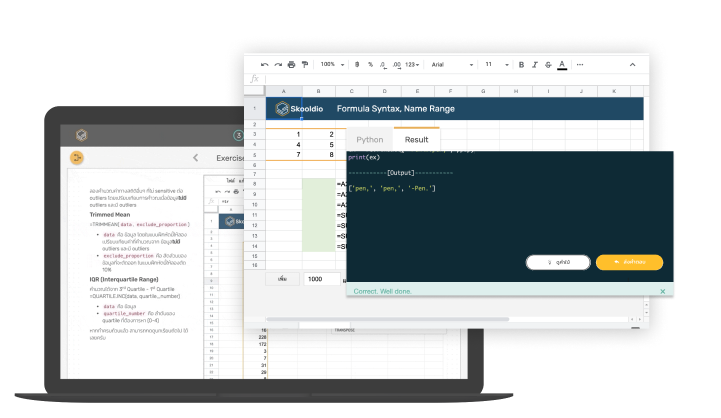Click the Redo arrow in spreadsheet toolbar

277,64
